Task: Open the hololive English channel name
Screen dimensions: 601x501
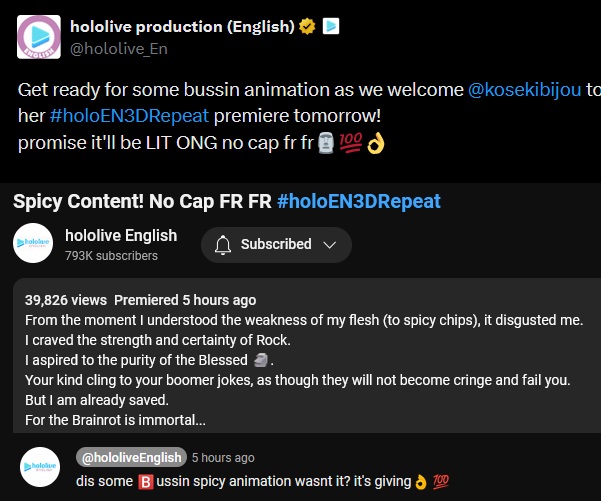Action: pyautogui.click(x=121, y=235)
